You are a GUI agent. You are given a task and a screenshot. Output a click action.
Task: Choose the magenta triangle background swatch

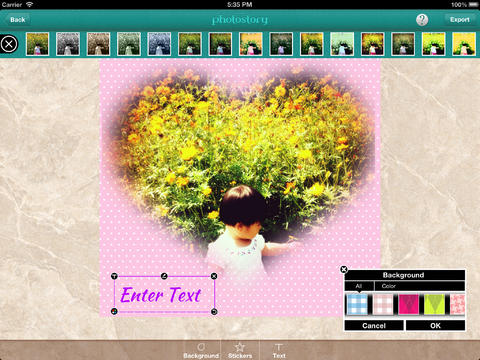(409, 304)
